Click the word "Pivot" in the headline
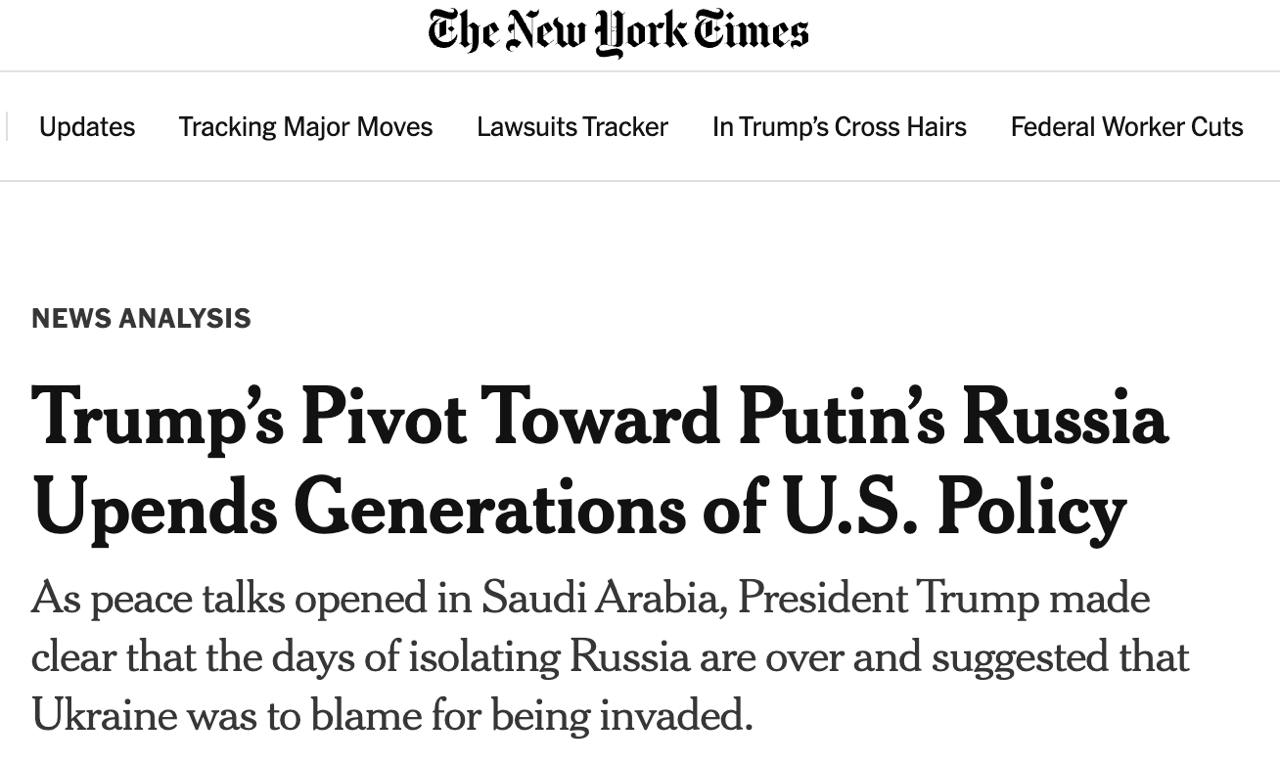Screen dimensions: 1280x763 [383, 417]
